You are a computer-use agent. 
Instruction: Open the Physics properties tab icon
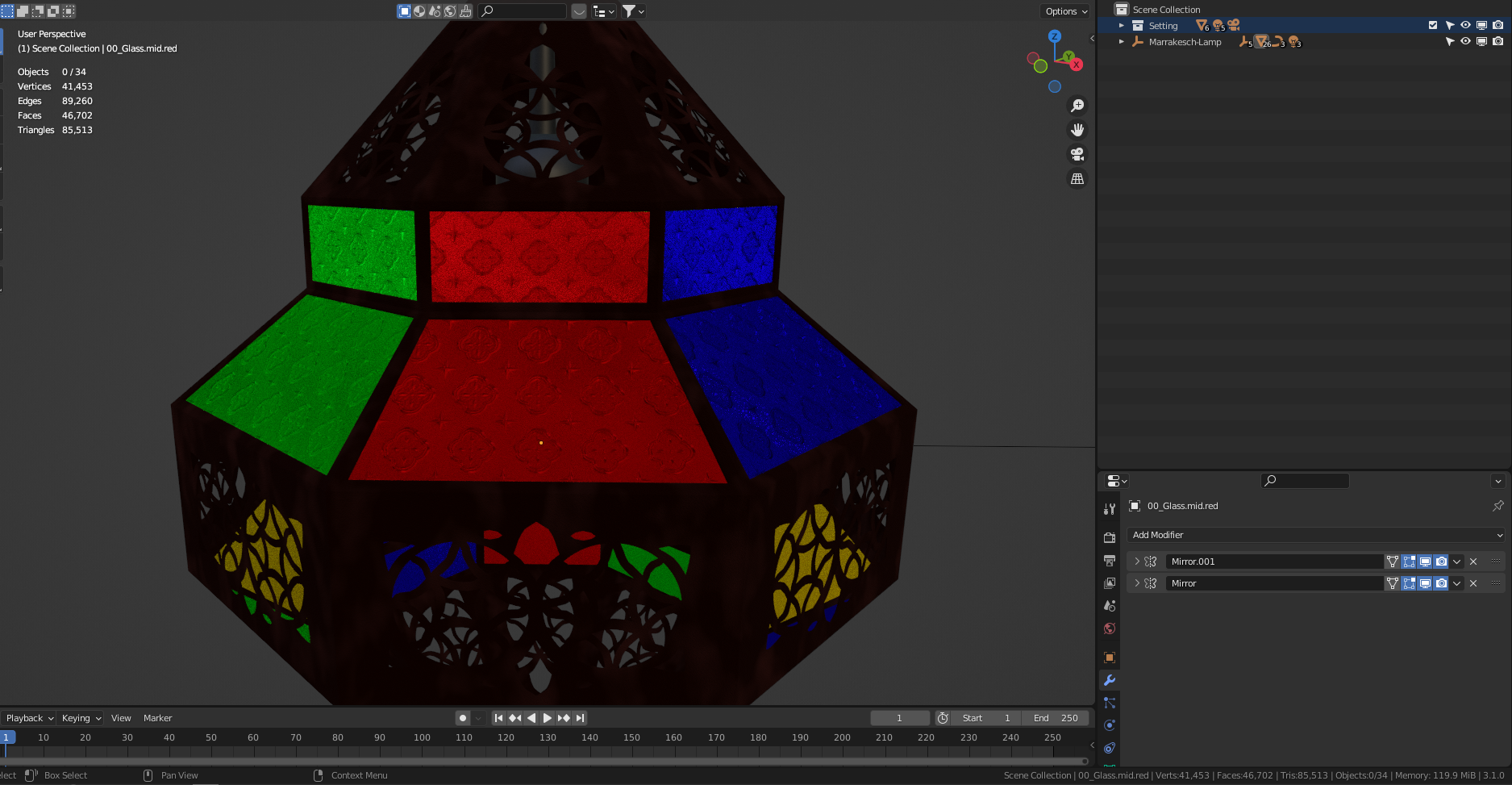[1110, 725]
